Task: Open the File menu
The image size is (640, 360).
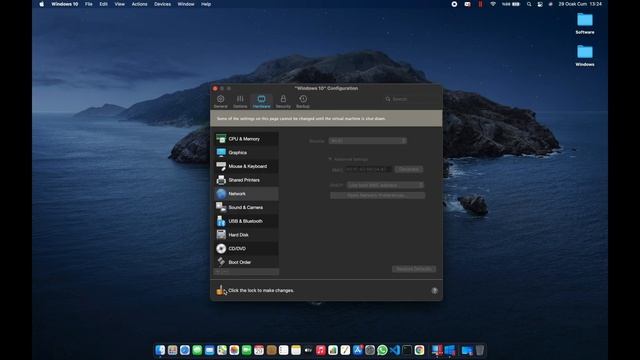Action: pos(89,4)
